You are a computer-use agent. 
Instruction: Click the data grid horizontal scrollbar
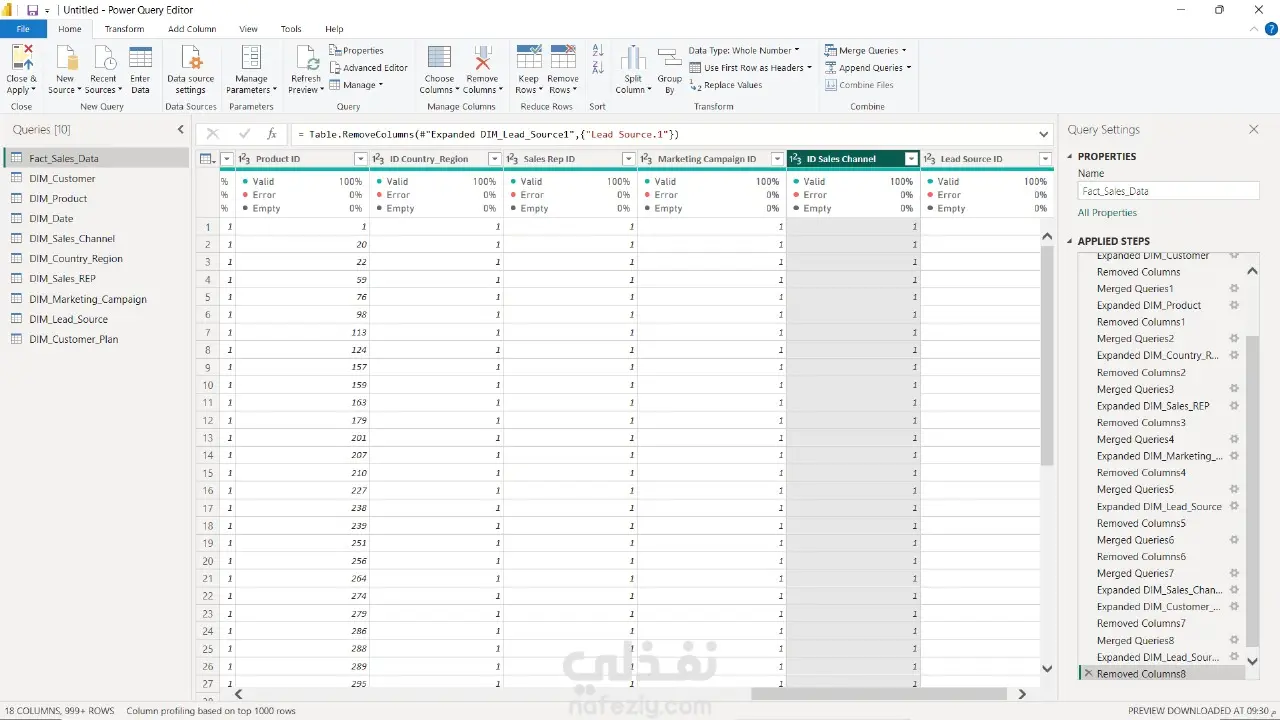click(x=880, y=694)
